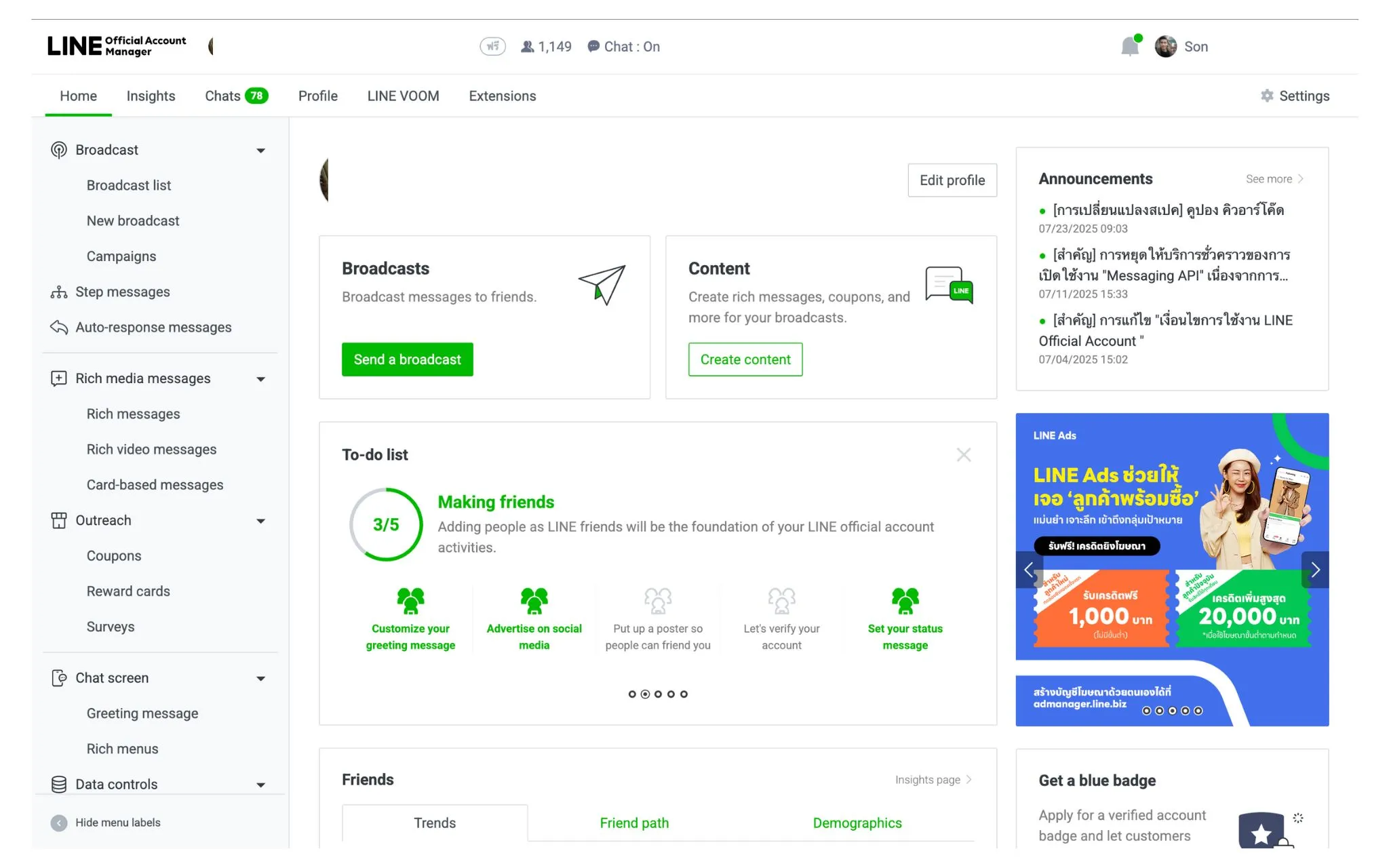The image size is (1389, 868).
Task: Open Greeting message in sidebar
Action: pos(142,713)
